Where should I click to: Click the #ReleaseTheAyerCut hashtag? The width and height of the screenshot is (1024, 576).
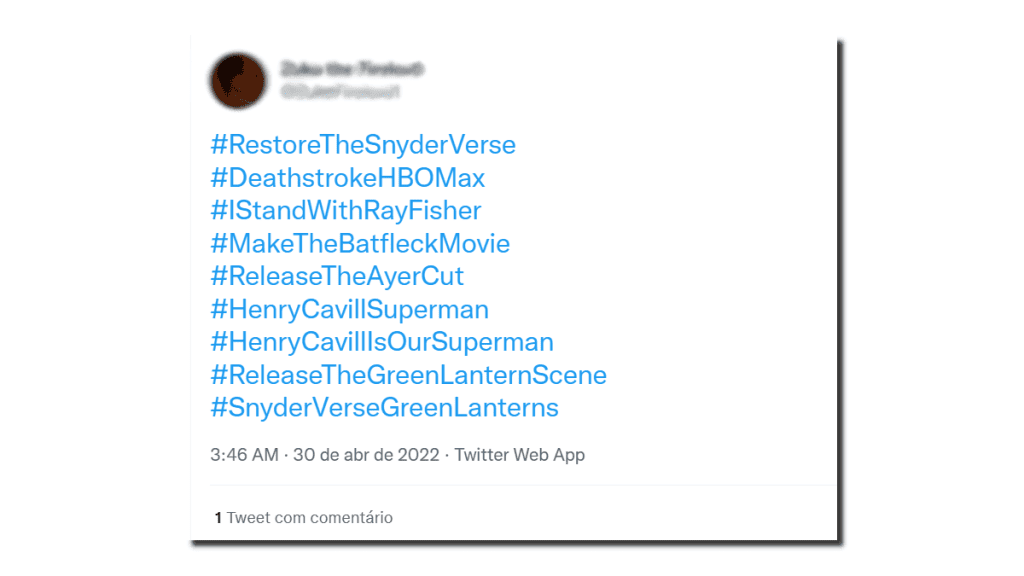(338, 276)
